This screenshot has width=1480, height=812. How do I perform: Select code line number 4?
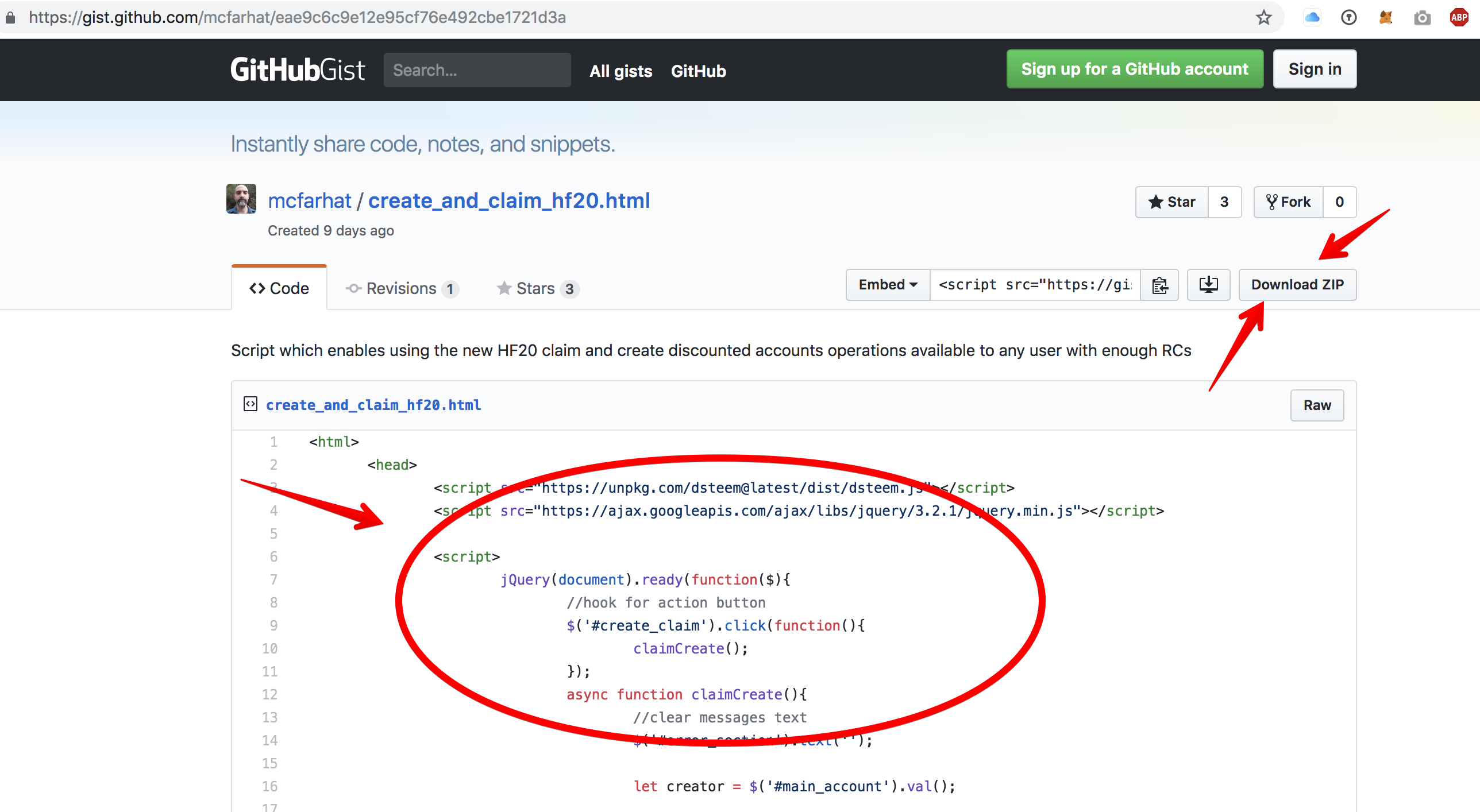273,511
